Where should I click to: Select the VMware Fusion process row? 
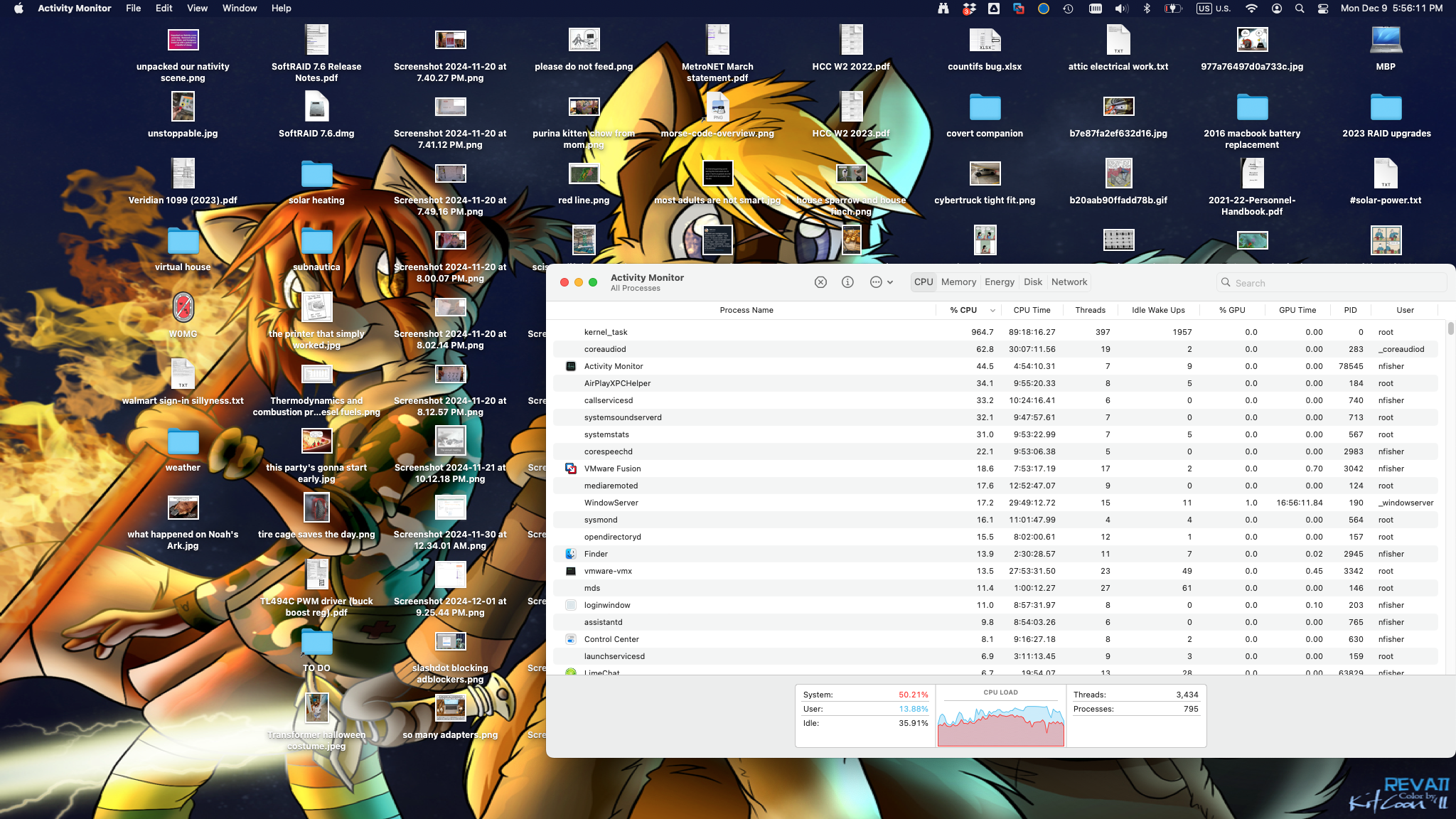[613, 469]
